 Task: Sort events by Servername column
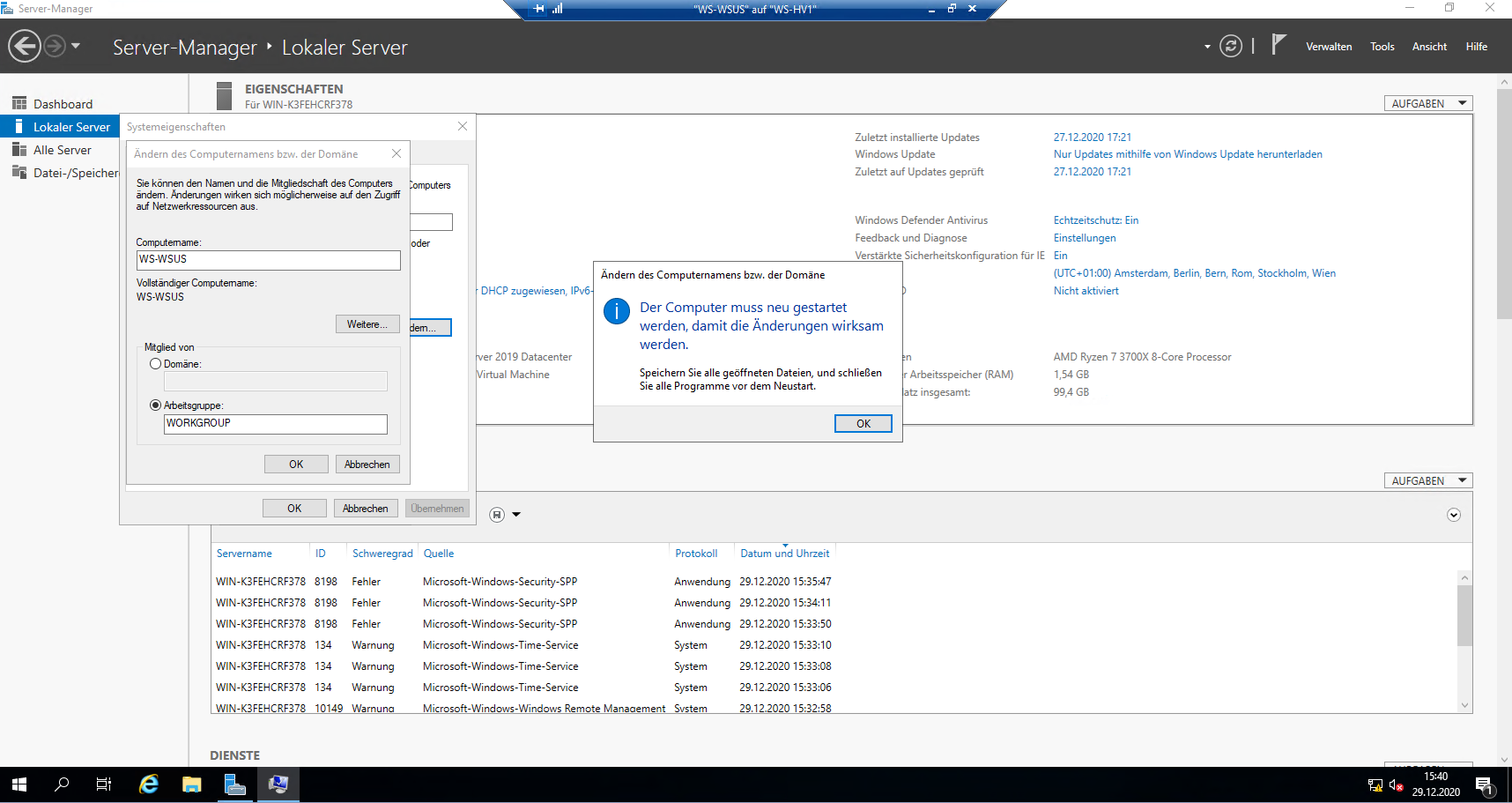(x=244, y=554)
